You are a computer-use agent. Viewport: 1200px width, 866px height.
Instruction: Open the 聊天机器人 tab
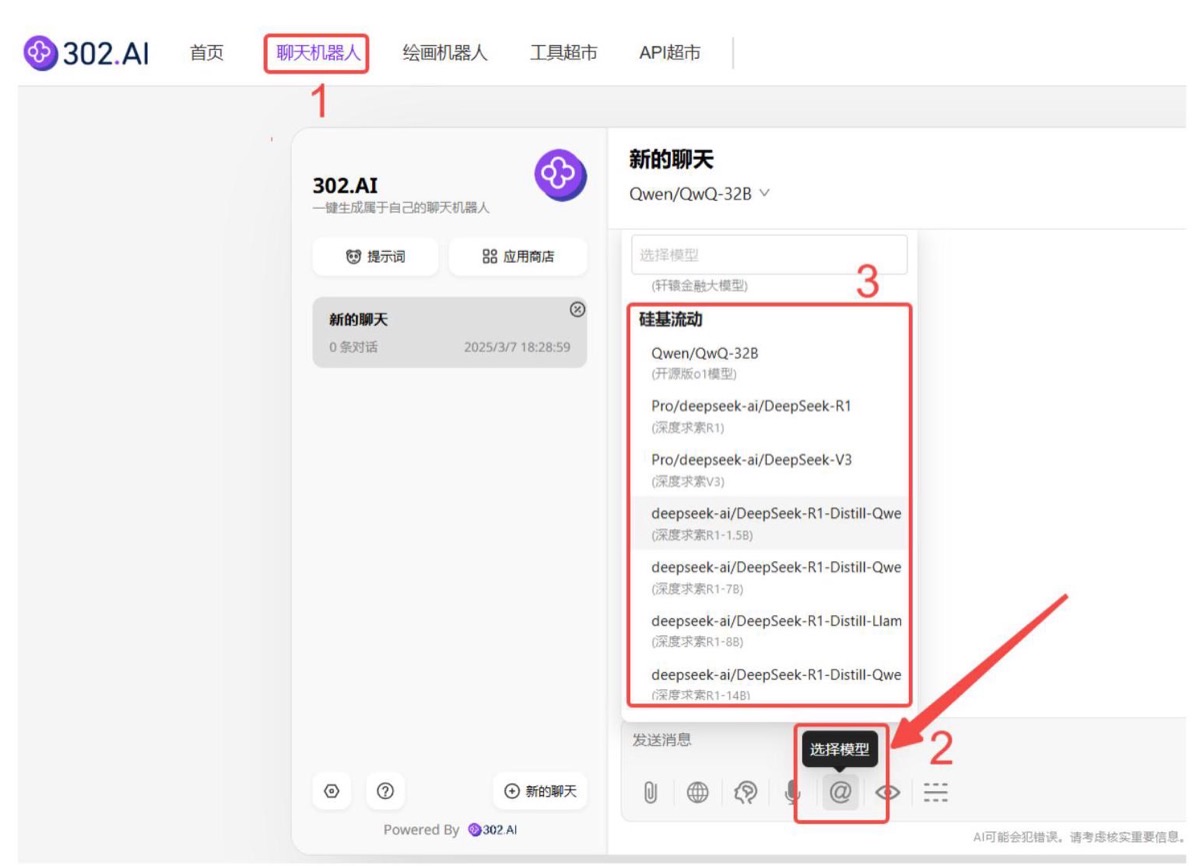point(318,53)
